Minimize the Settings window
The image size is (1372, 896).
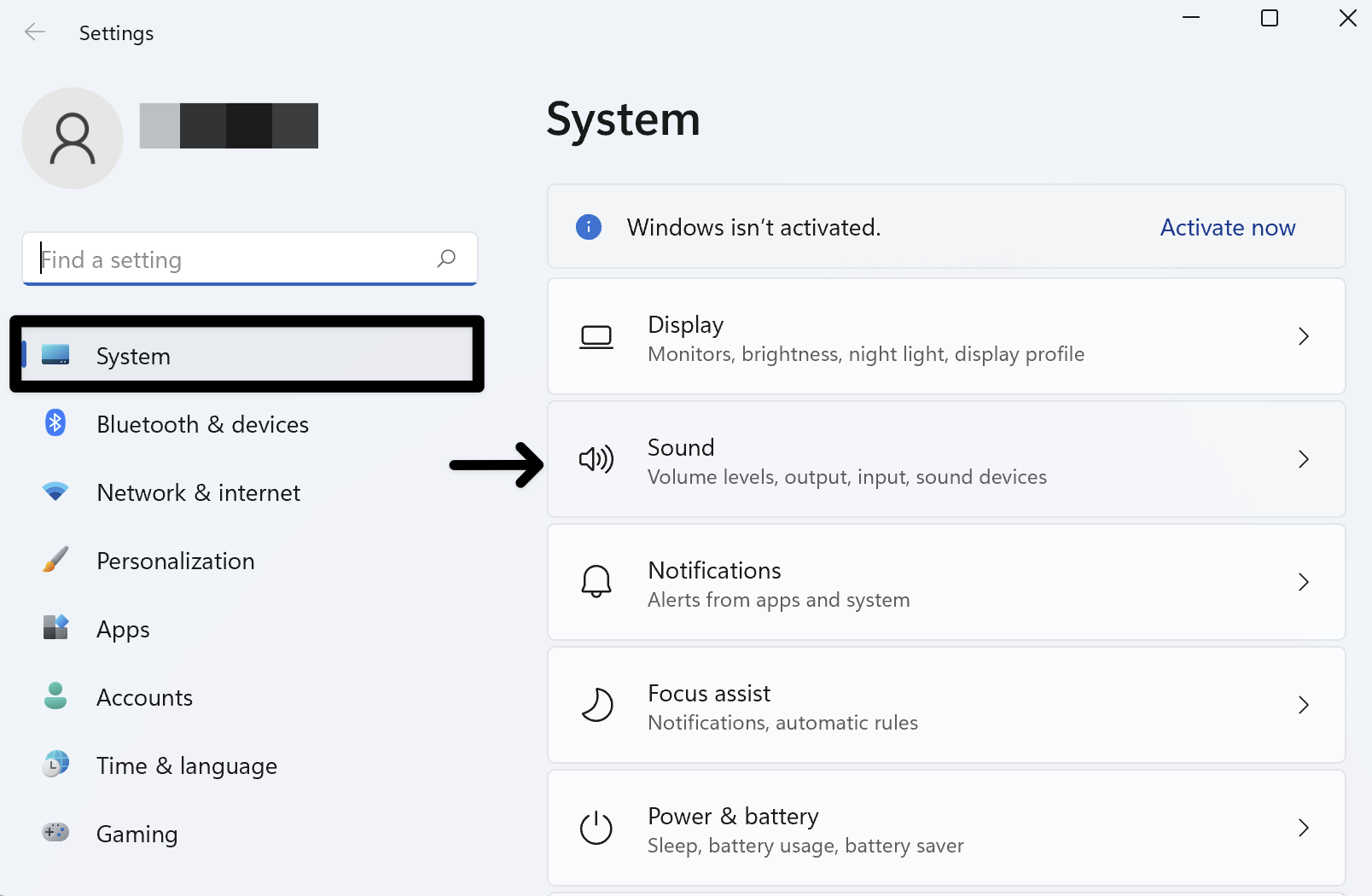[x=1191, y=18]
